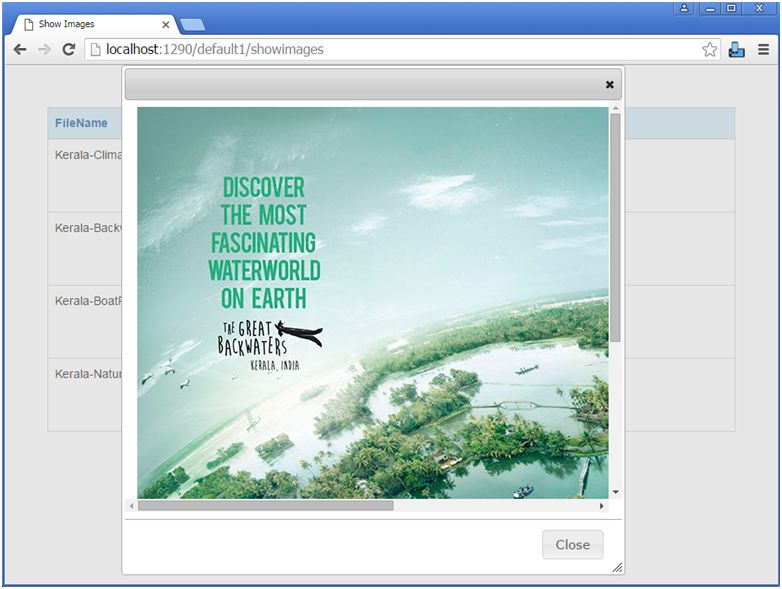Click the vertical scrollbar up arrow

pyautogui.click(x=615, y=108)
